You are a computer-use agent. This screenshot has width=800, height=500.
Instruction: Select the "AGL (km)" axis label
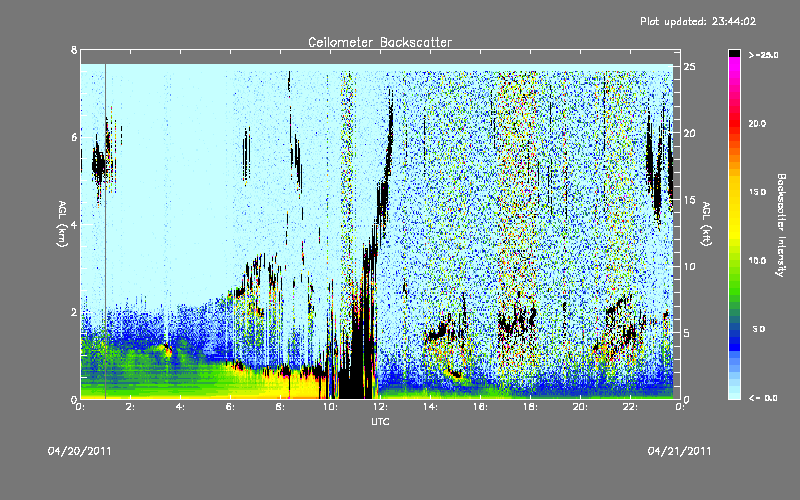pos(62,224)
